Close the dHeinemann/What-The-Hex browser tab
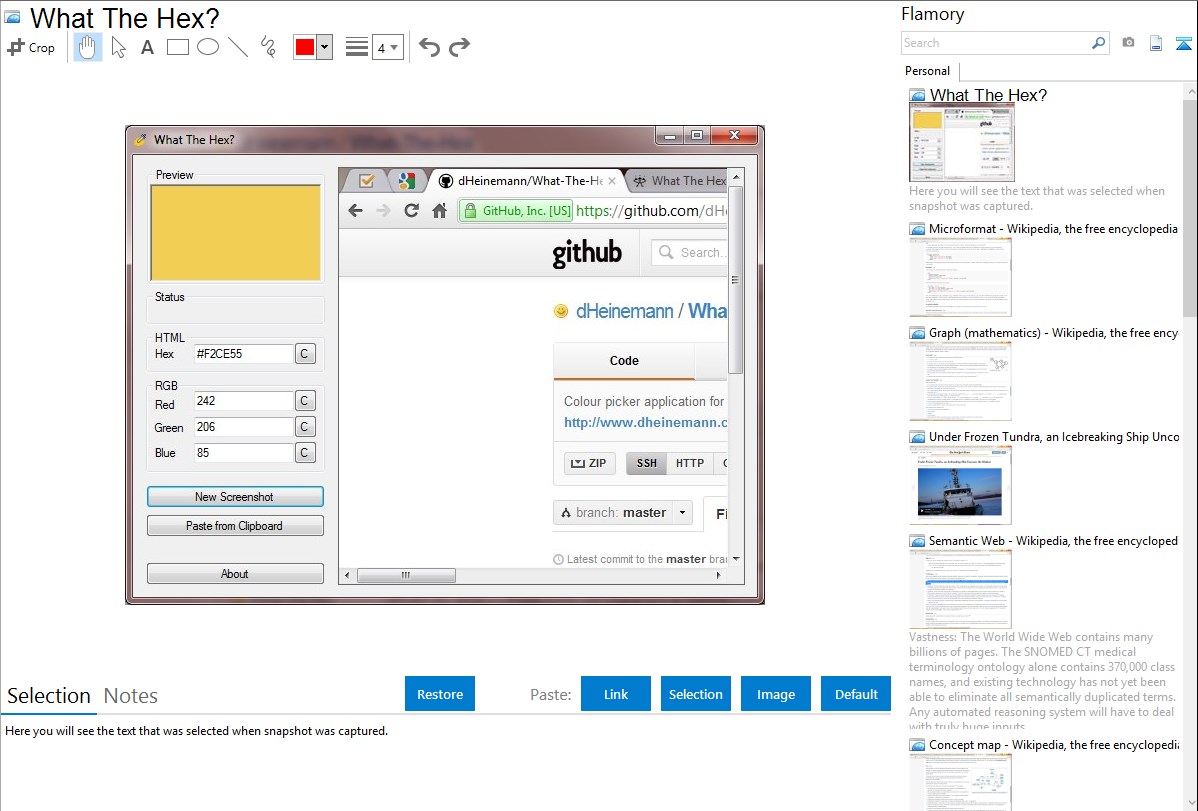This screenshot has height=811, width=1198. tap(612, 181)
